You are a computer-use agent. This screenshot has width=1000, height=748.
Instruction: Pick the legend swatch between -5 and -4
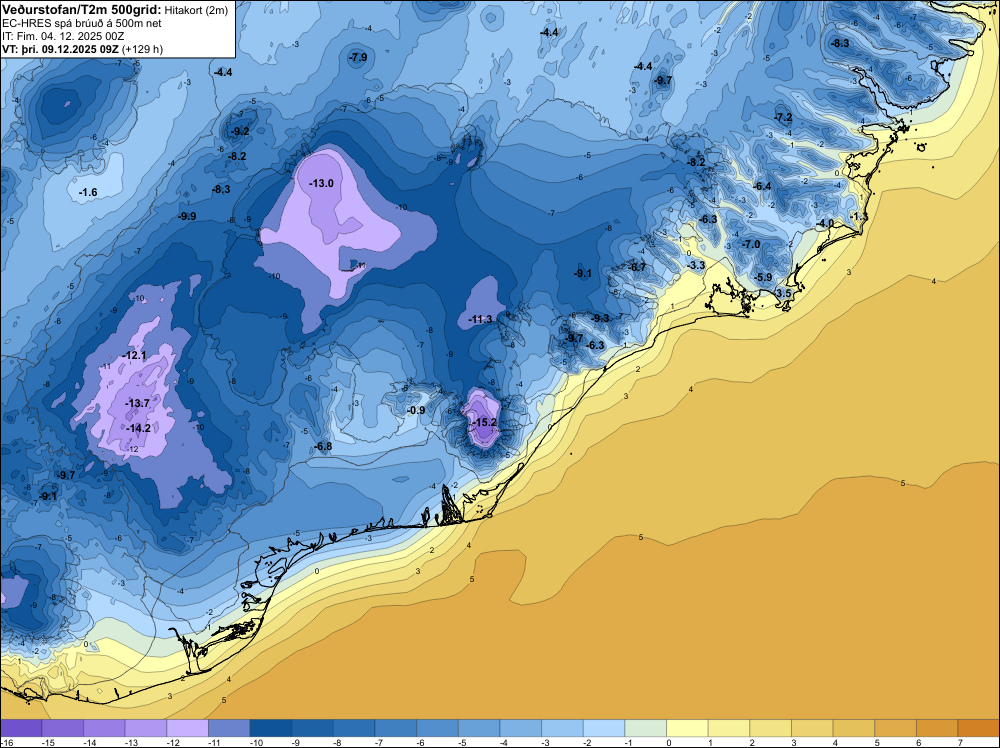click(480, 728)
